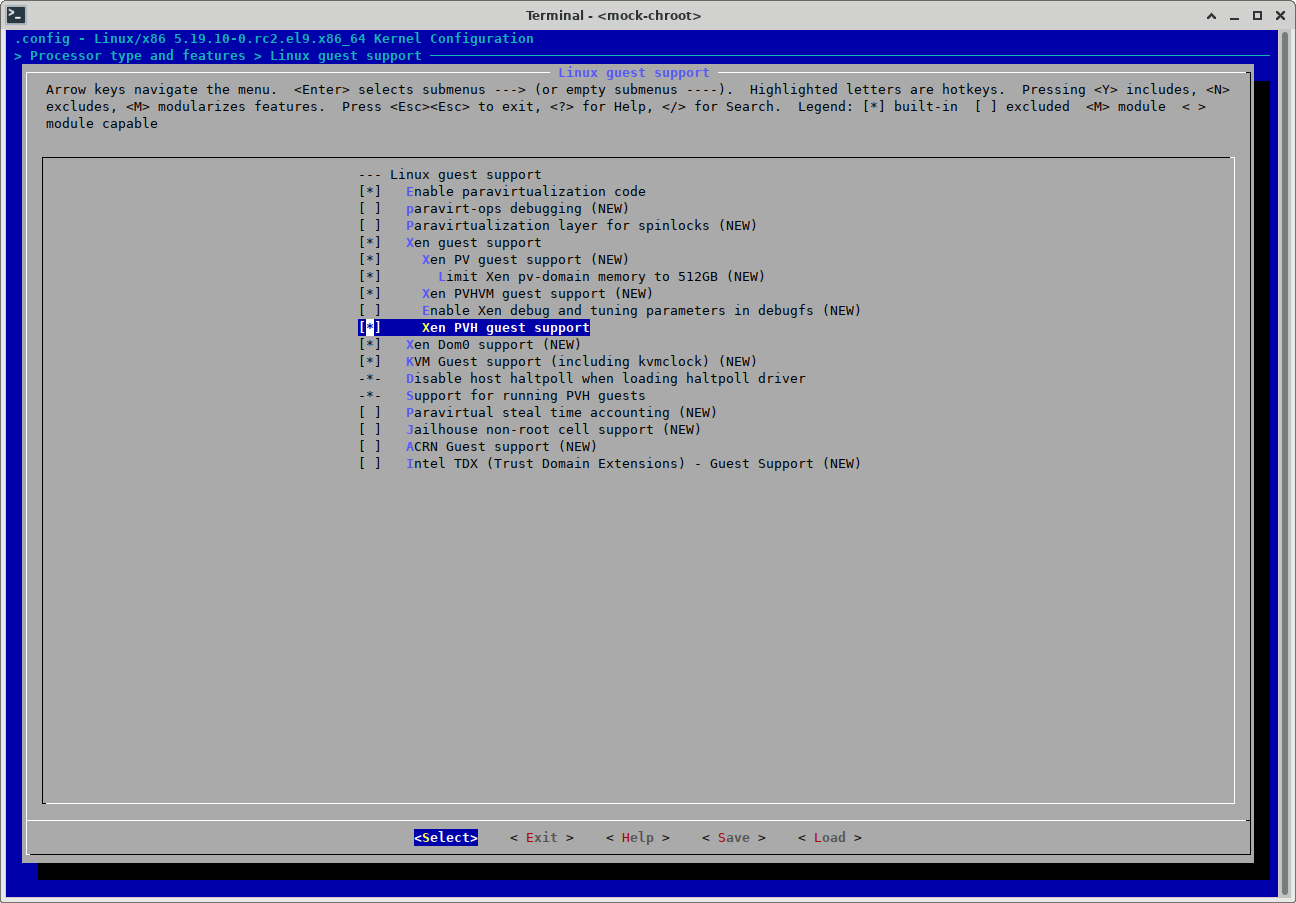Image resolution: width=1296 pixels, height=903 pixels.
Task: Maximize the Terminal window
Action: click(x=1257, y=15)
